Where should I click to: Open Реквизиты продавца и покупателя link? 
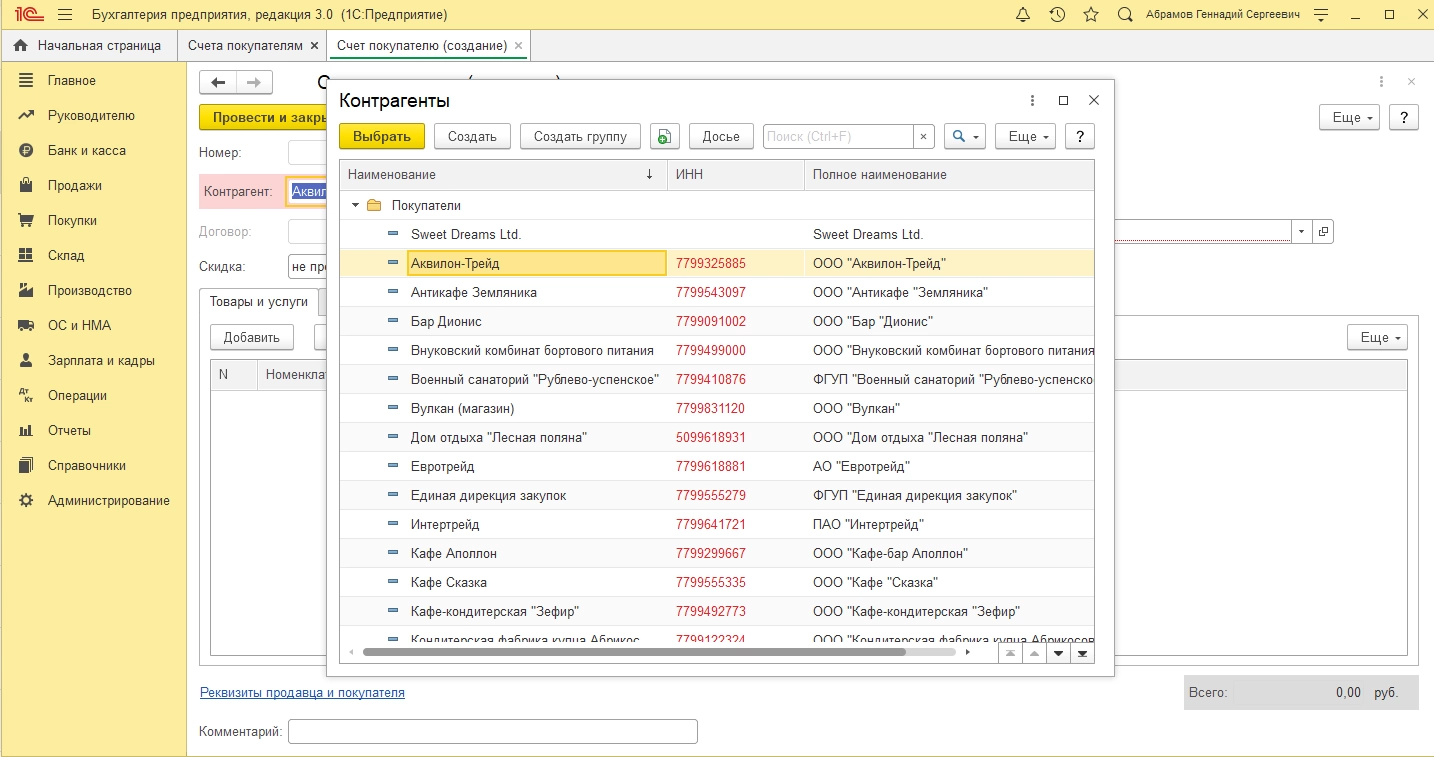[x=302, y=692]
